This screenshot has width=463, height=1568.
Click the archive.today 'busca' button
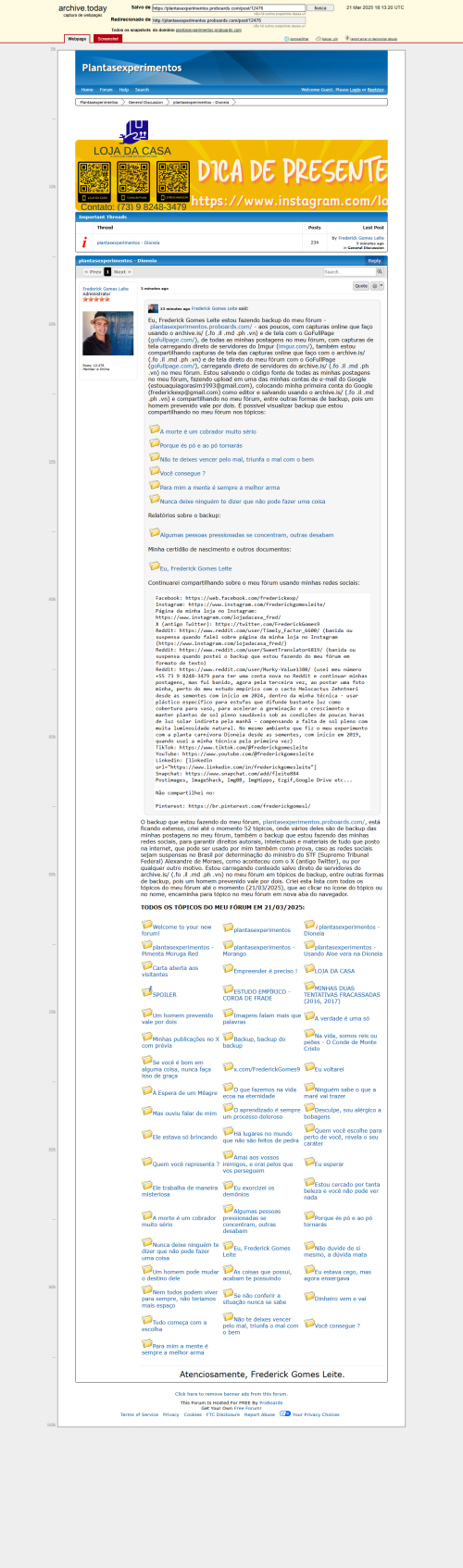pyautogui.click(x=320, y=7)
